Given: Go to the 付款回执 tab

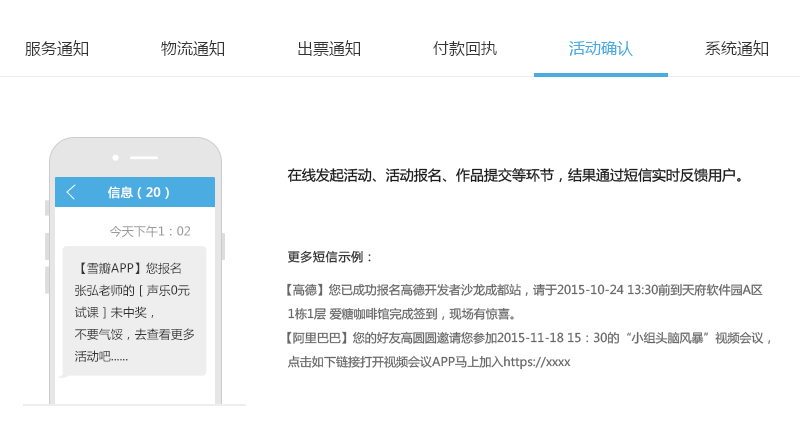Looking at the screenshot, I should pyautogui.click(x=465, y=48).
